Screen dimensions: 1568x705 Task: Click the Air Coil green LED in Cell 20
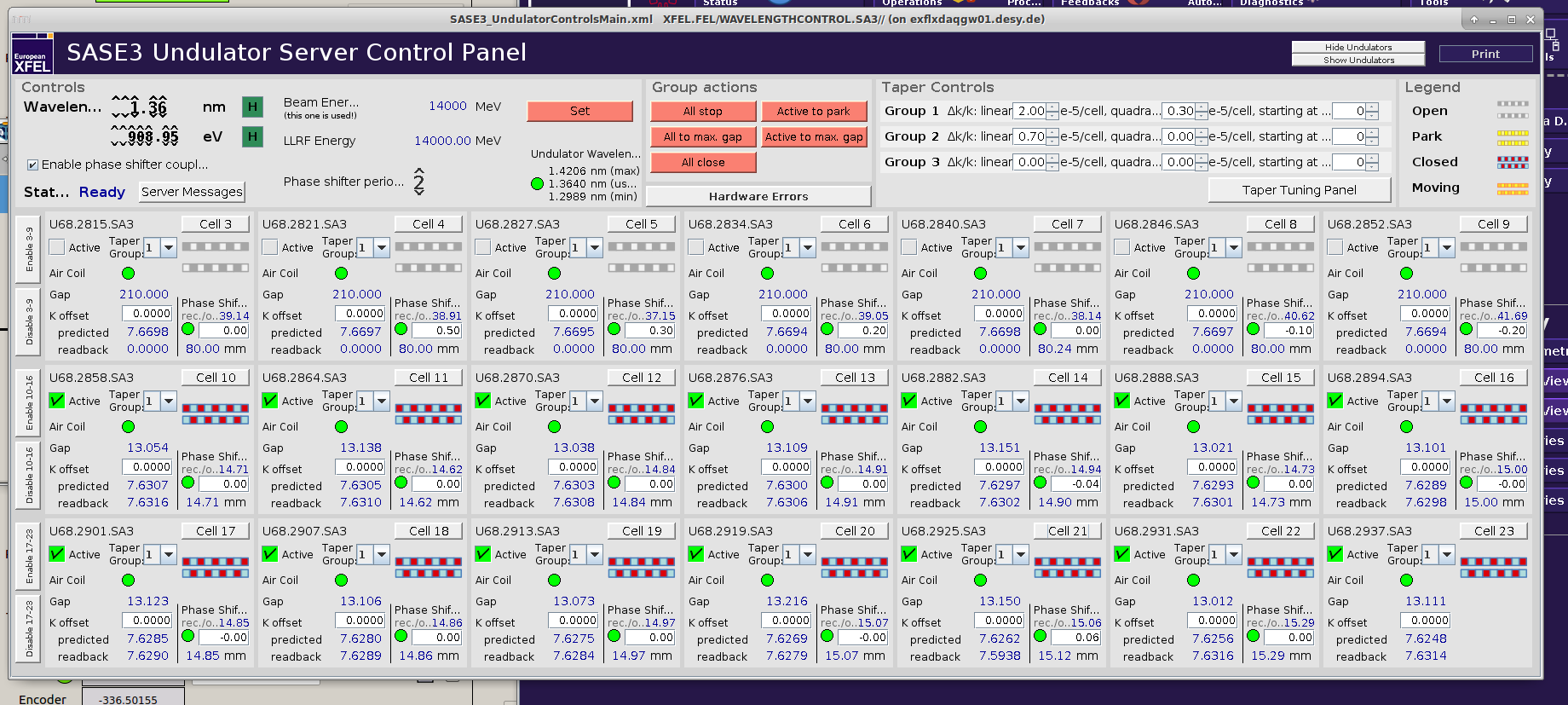(767, 581)
